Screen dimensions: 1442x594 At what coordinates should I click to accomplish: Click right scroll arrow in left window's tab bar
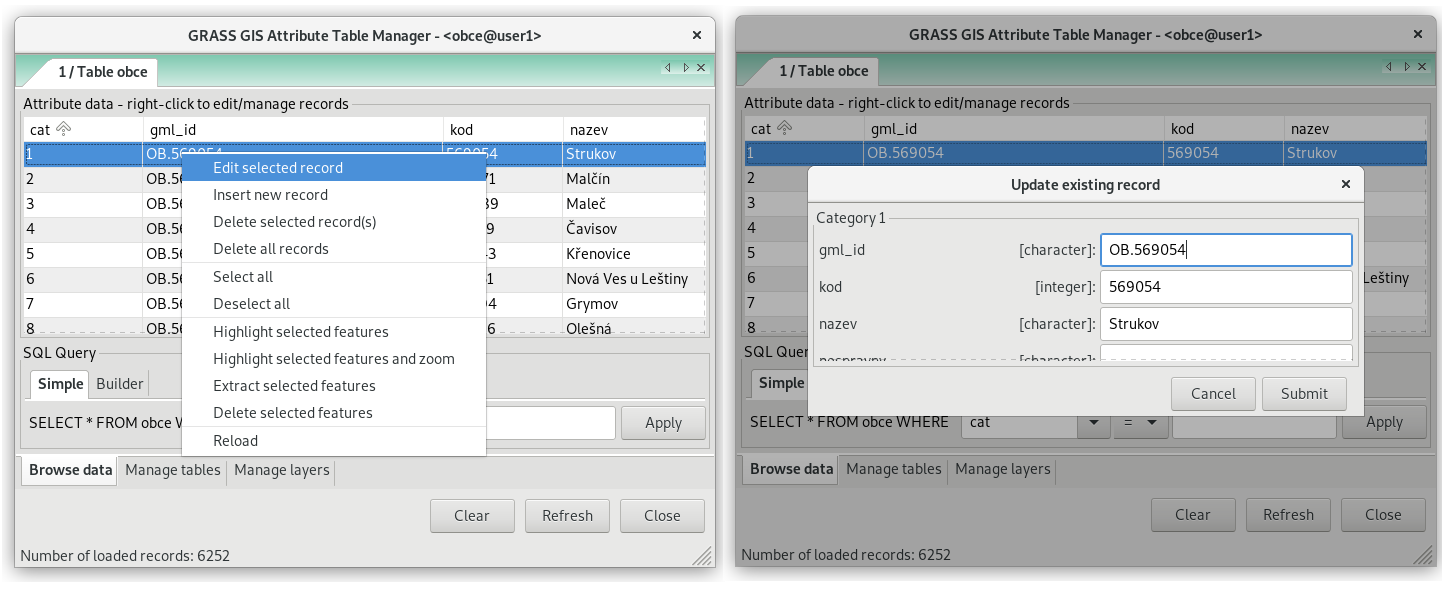685,68
